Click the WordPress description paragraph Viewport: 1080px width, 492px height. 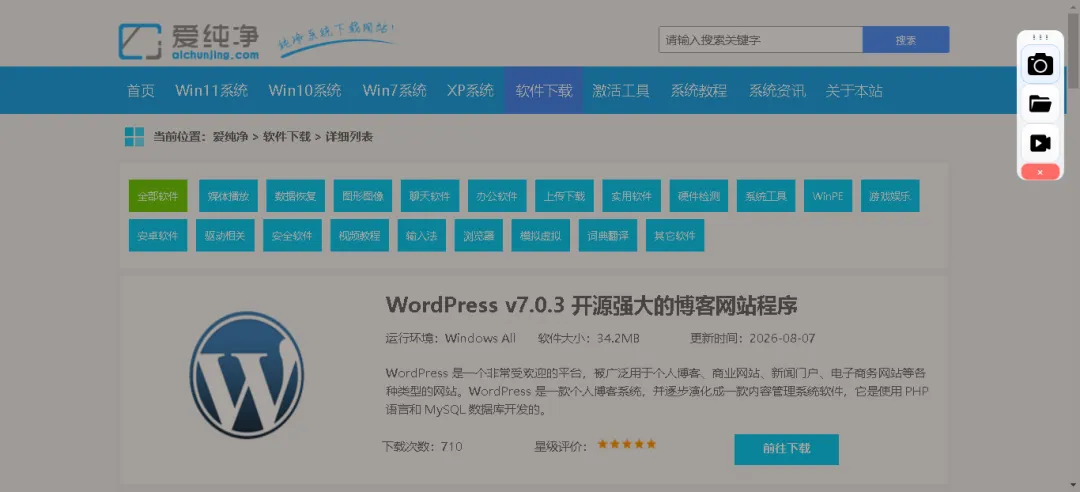659,391
